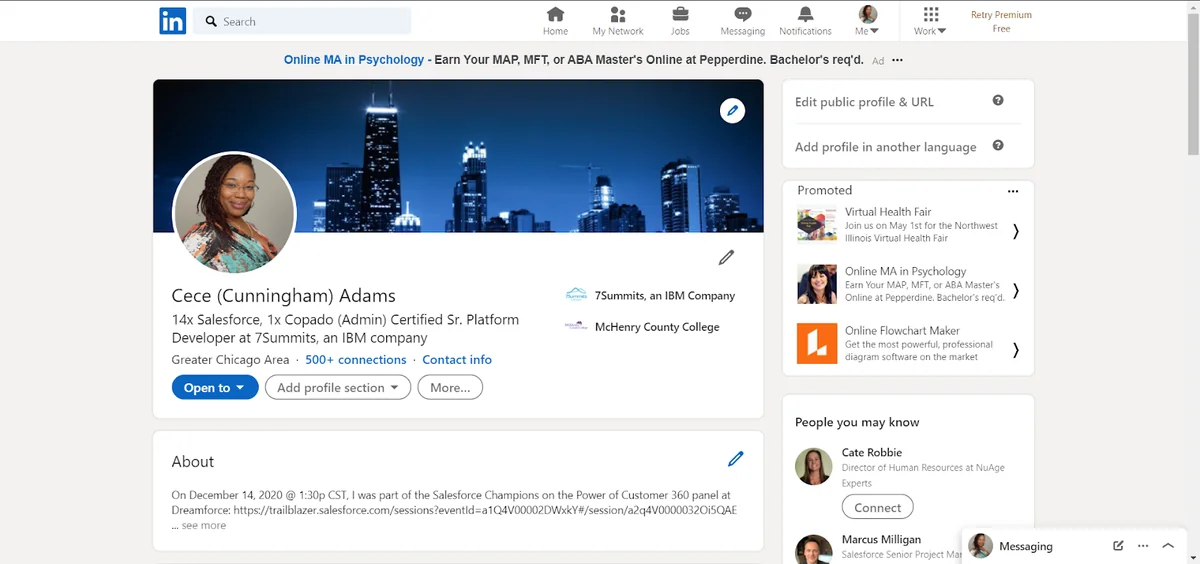1200x564 pixels.
Task: Select the Virtual Health Fair thumbnail
Action: pyautogui.click(x=816, y=225)
